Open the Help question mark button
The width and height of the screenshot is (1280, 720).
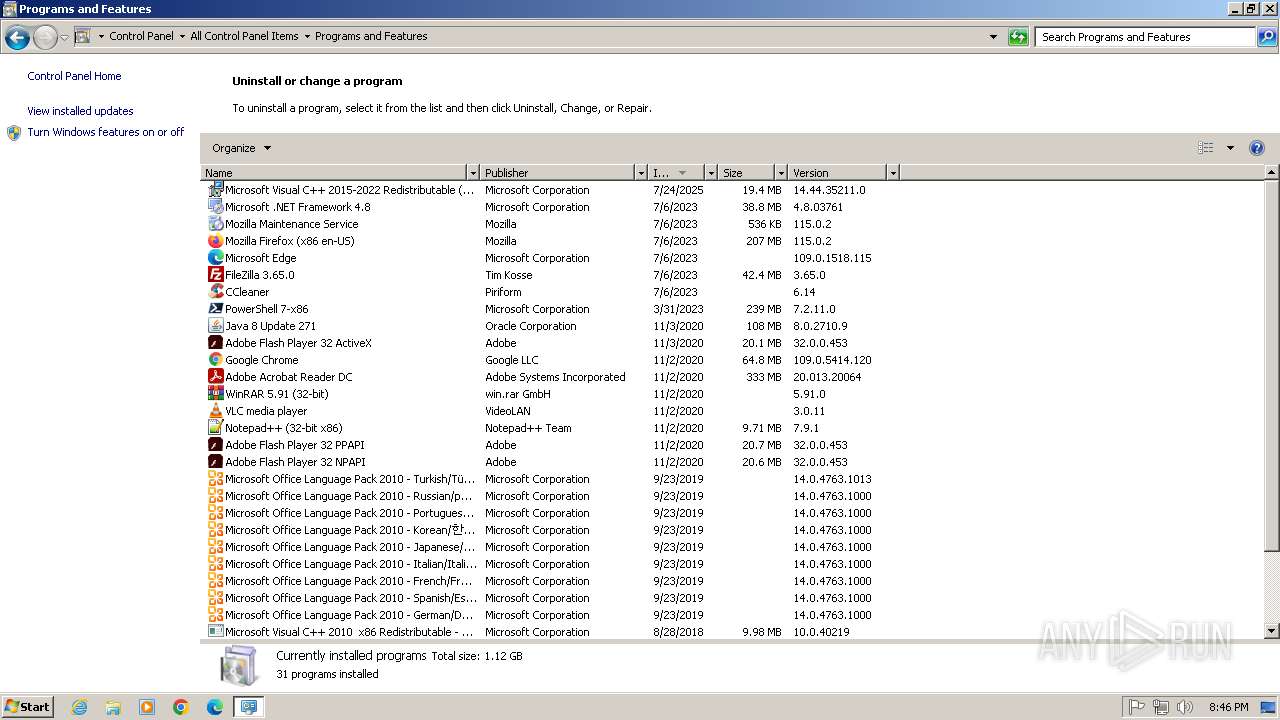(1257, 148)
